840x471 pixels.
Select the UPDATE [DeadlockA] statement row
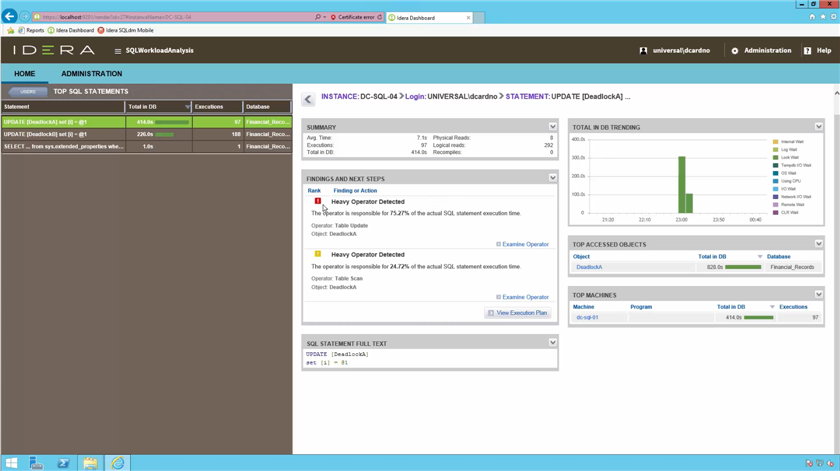146,122
